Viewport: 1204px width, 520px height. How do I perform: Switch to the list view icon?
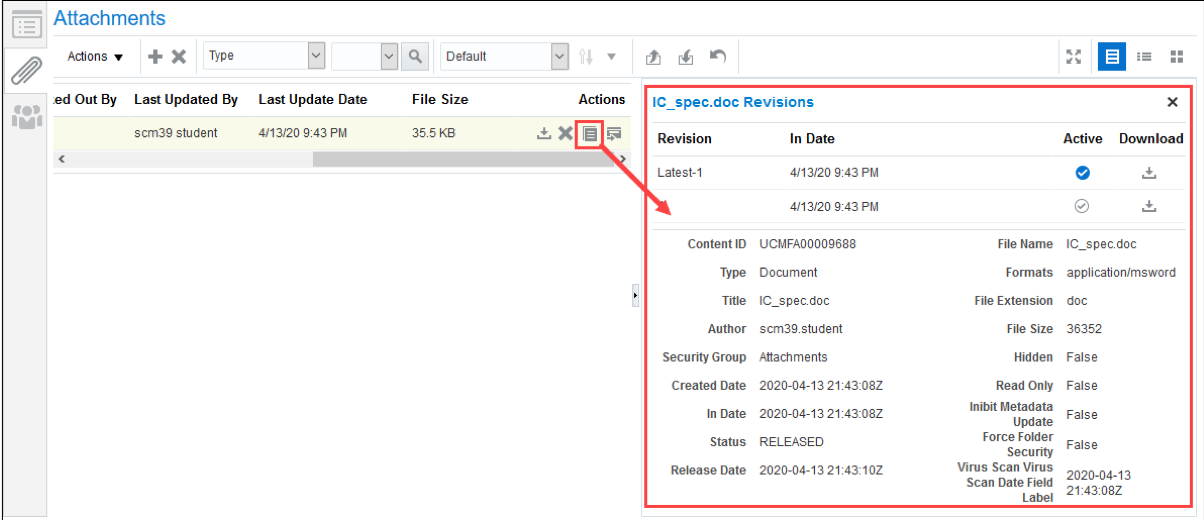tap(1145, 57)
